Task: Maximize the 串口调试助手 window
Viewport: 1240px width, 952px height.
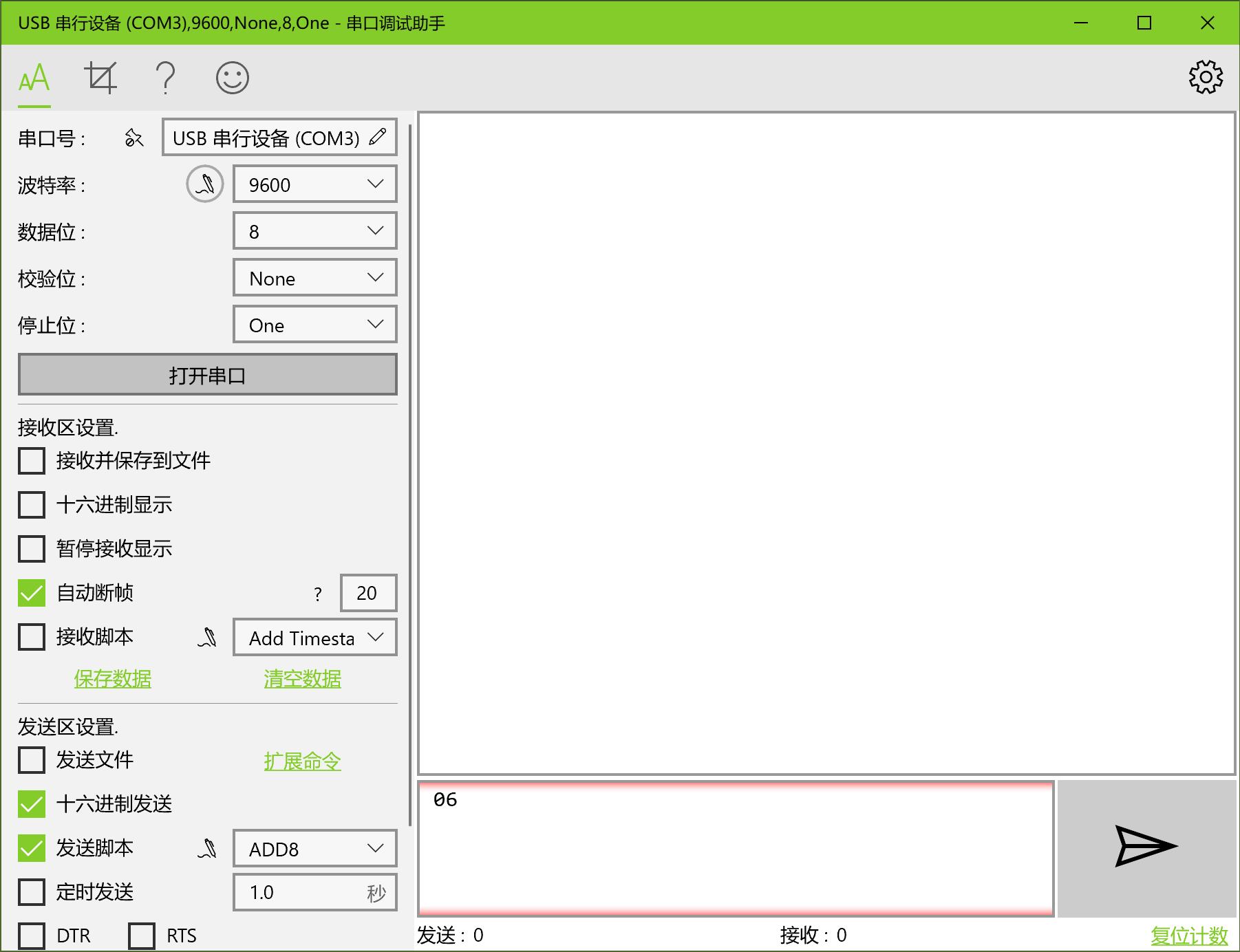Action: [x=1144, y=23]
